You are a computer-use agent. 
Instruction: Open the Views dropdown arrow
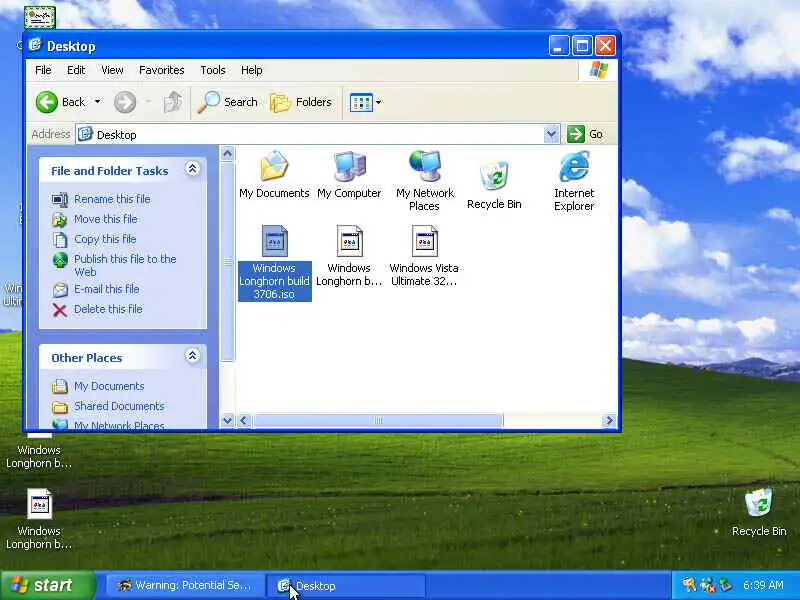[x=379, y=102]
